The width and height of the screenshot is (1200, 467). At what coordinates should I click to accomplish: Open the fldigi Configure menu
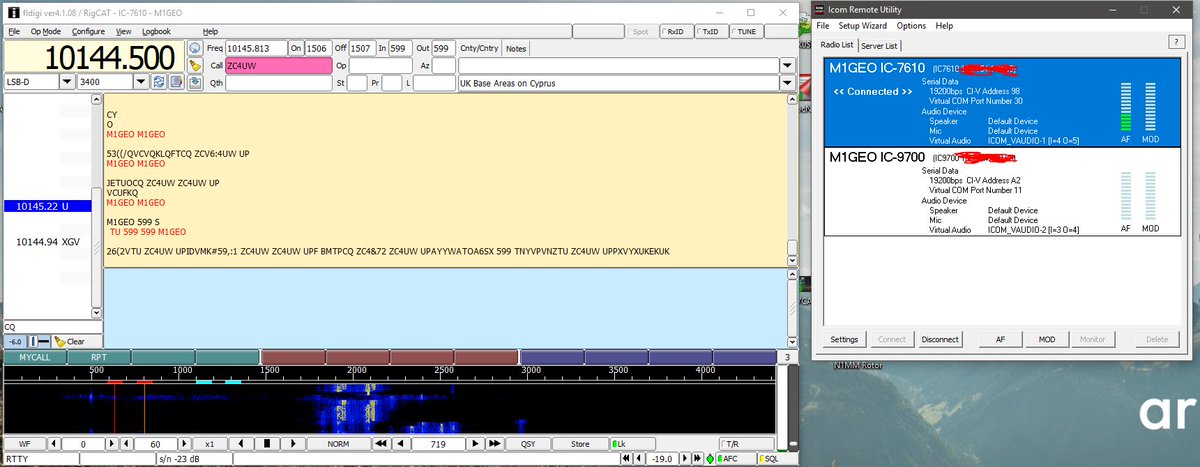88,32
